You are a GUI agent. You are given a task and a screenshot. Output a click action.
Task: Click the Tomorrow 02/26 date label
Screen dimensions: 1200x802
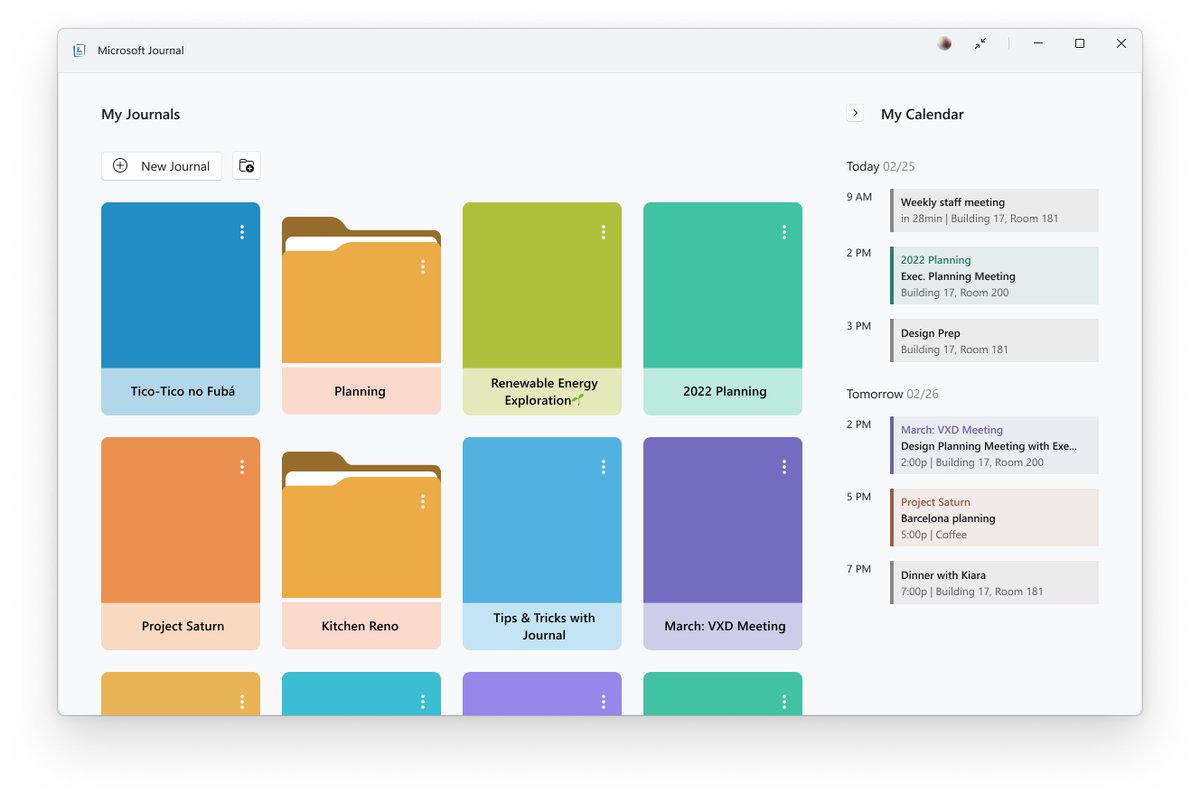895,394
